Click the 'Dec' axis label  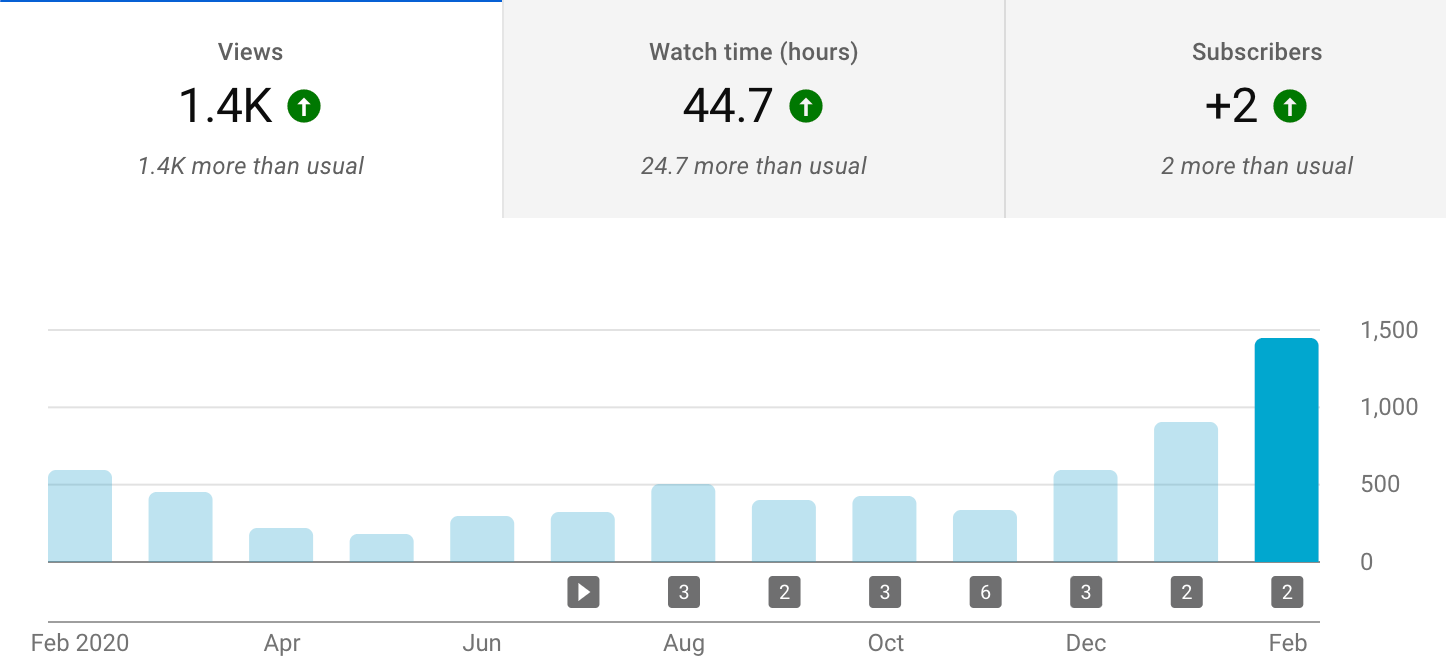pos(1086,643)
